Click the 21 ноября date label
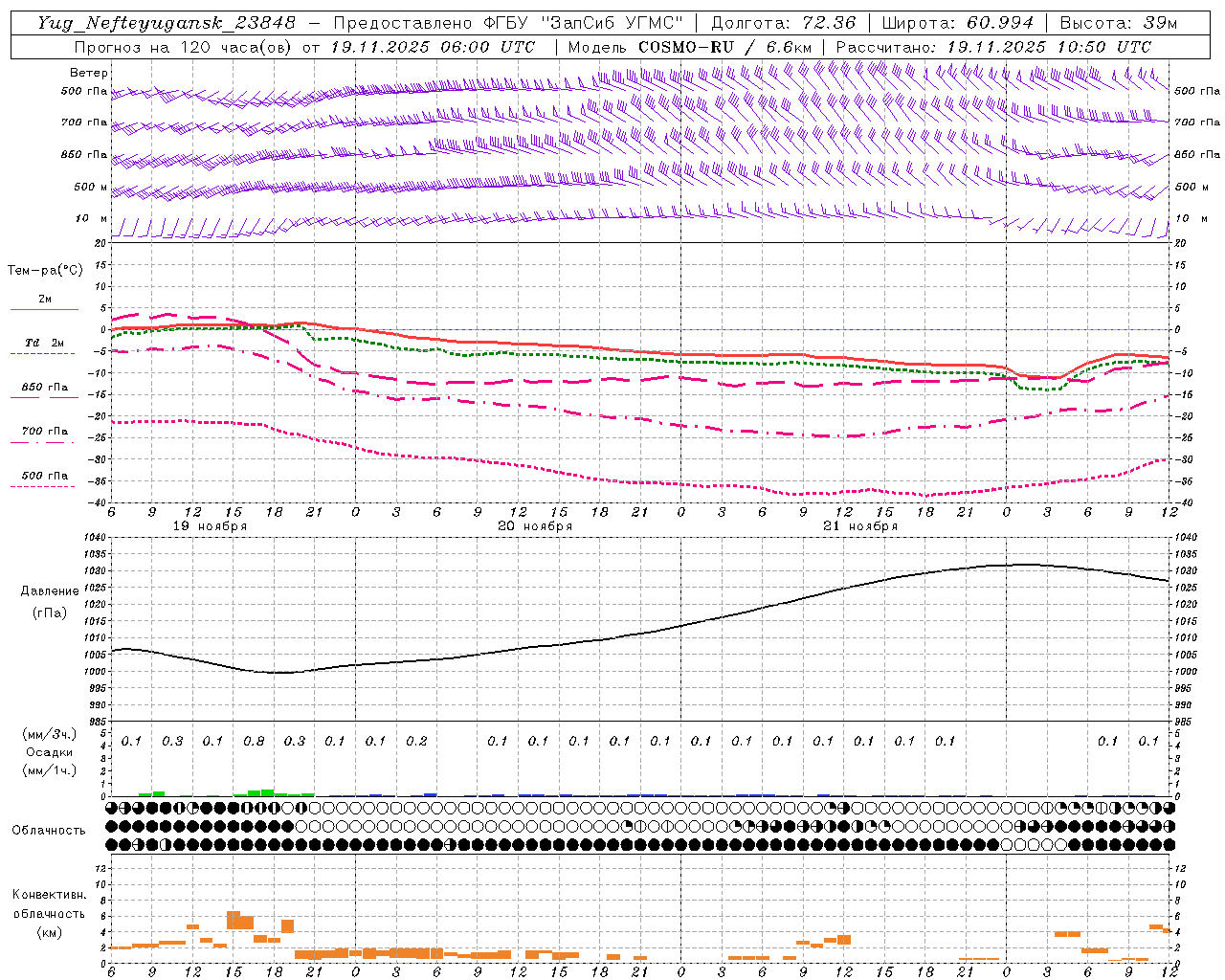 pos(860,526)
